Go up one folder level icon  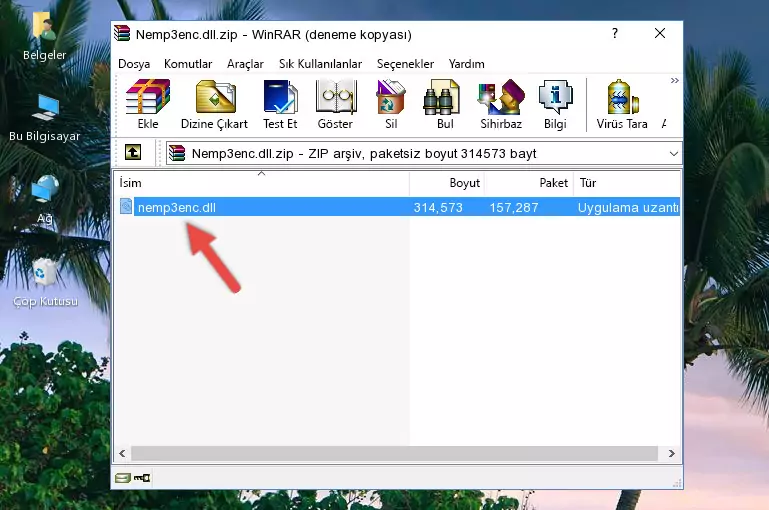[x=133, y=153]
